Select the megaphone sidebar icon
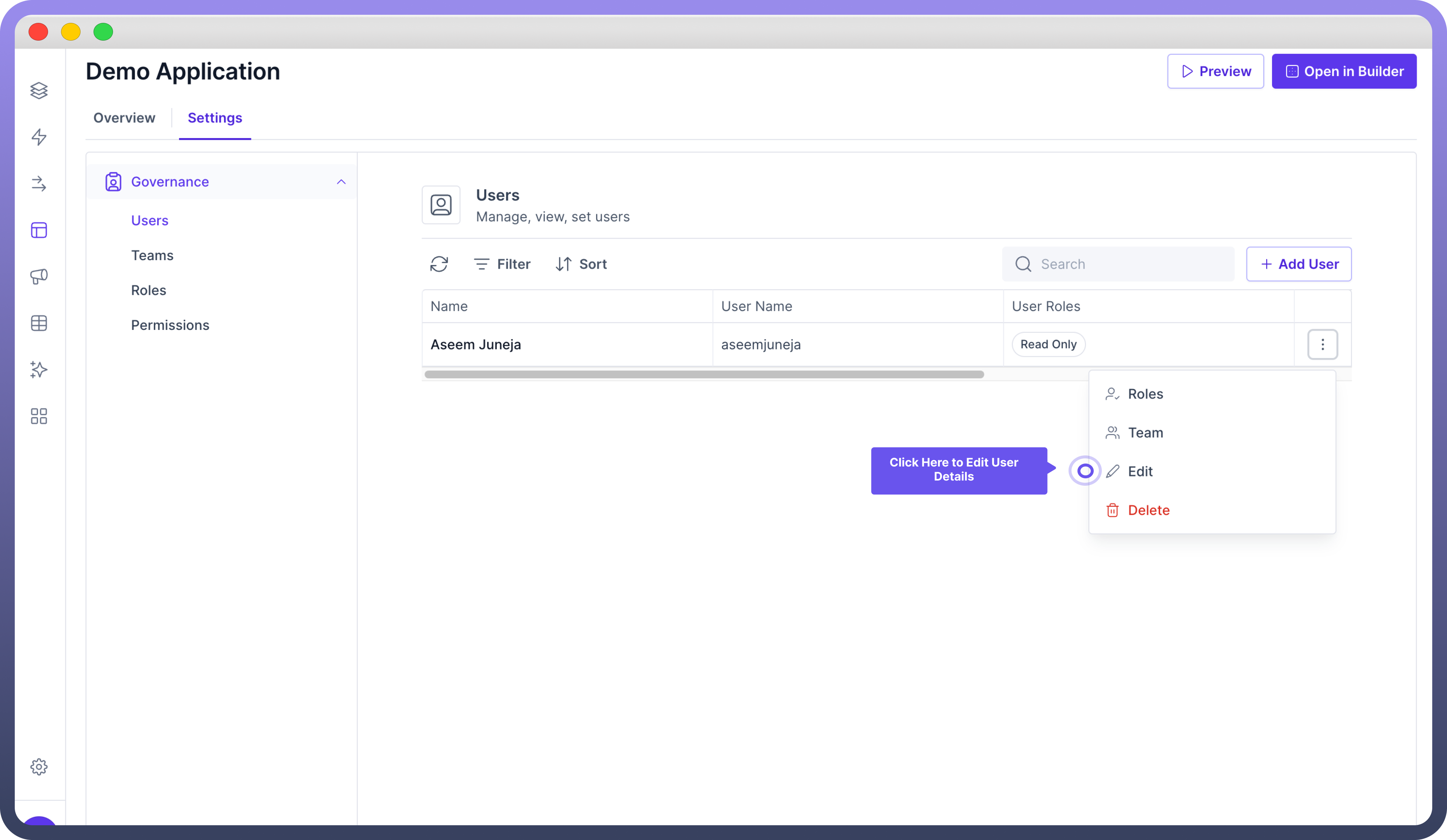The height and width of the screenshot is (840, 1447). coord(38,276)
